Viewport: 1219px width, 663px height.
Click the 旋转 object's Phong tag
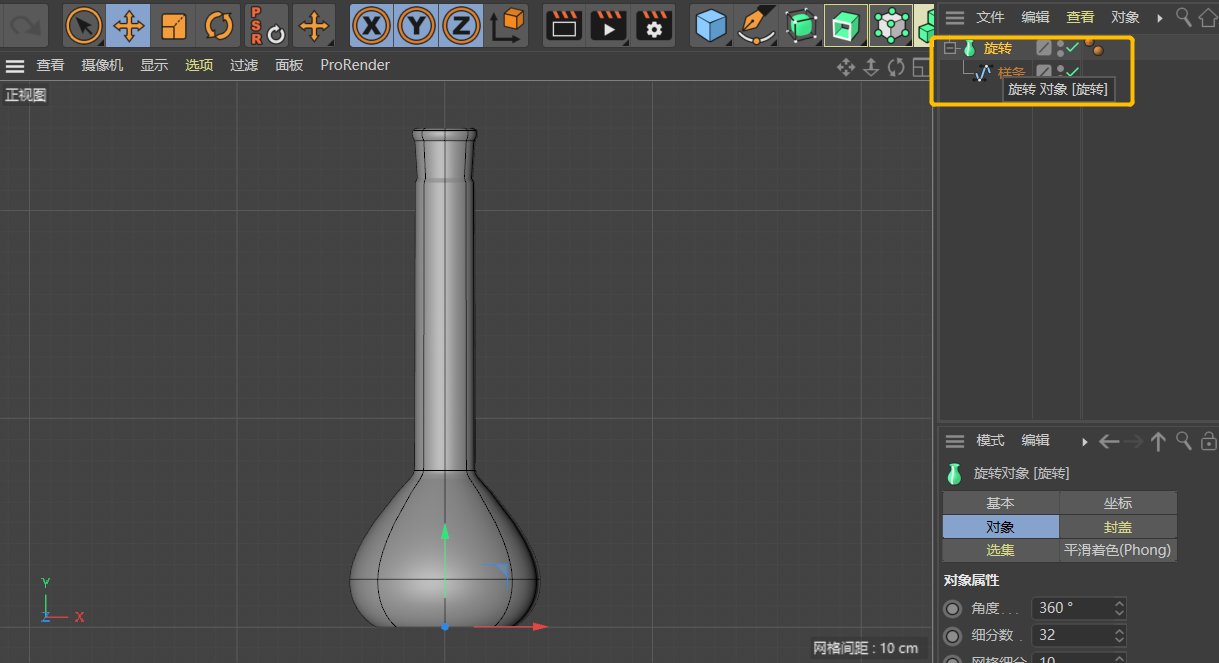click(x=1093, y=46)
